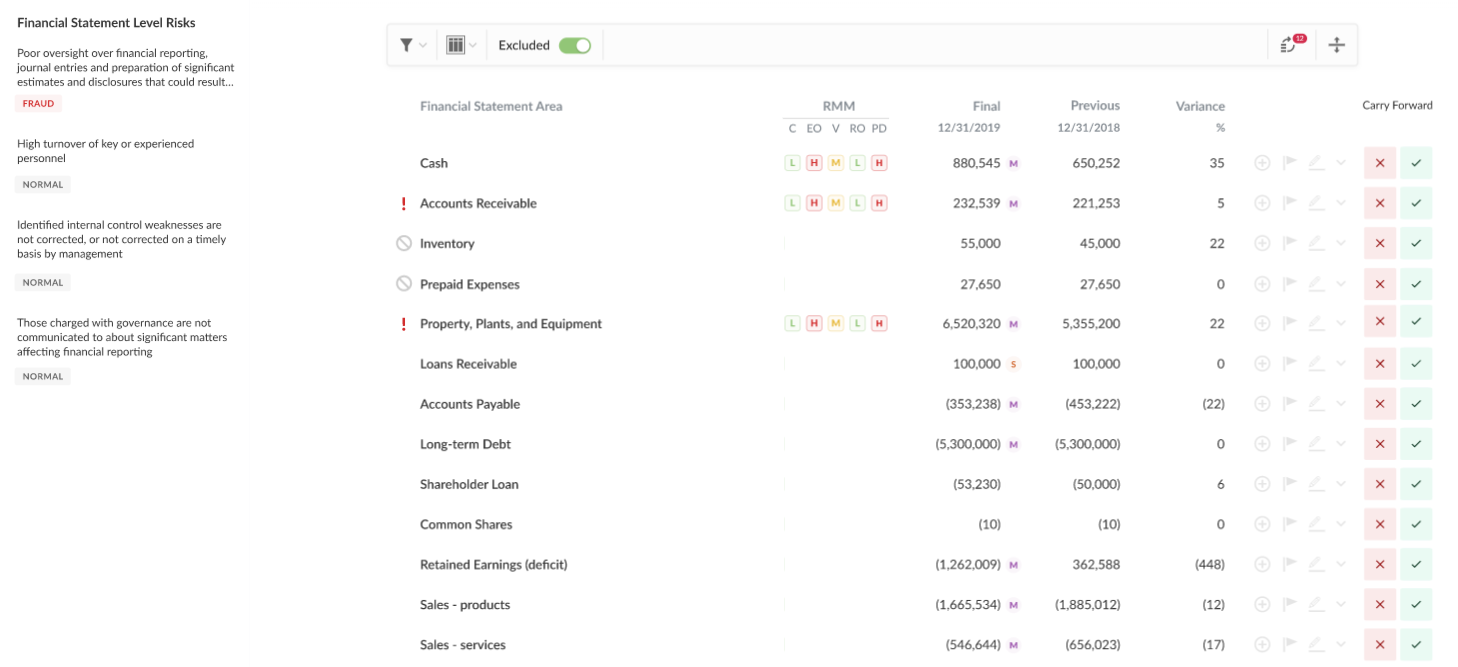This screenshot has width=1458, height=667.
Task: Expand the chevron on Prepaid Expenses row
Action: point(1341,284)
